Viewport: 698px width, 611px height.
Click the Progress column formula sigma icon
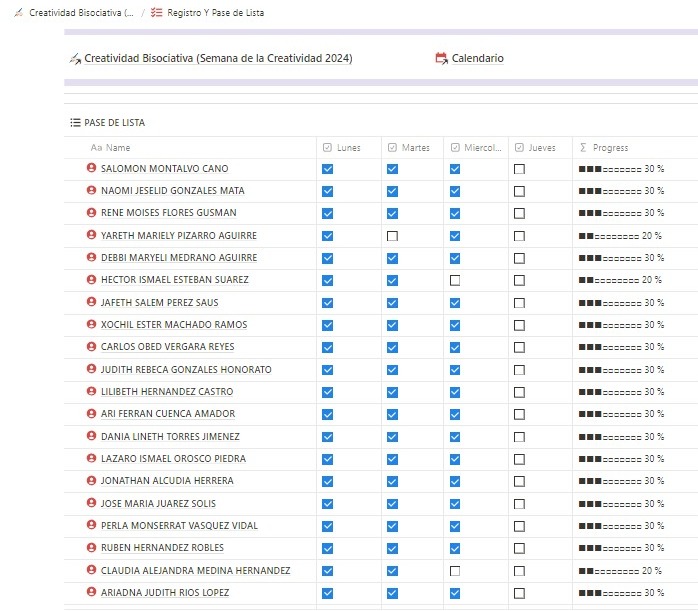click(583, 148)
